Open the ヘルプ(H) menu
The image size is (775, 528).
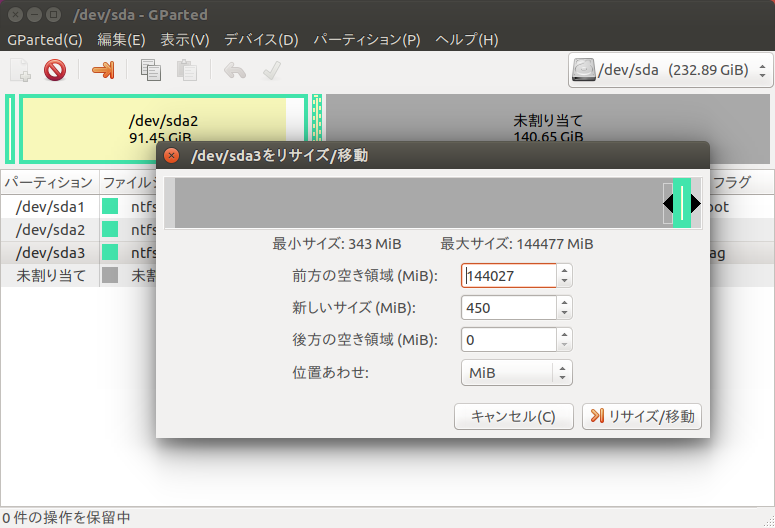[467, 40]
